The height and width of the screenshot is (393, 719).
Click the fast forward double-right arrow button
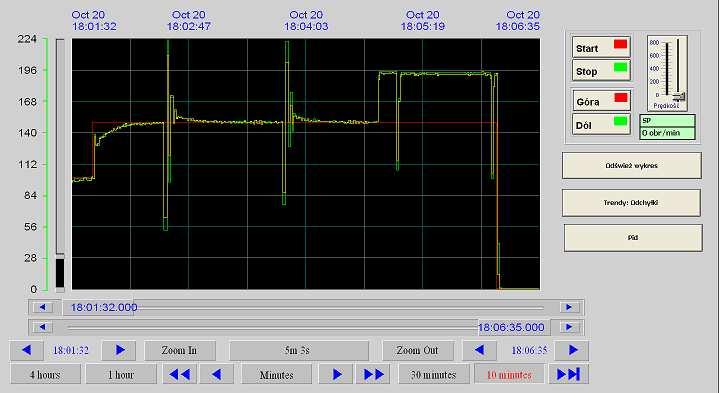pos(374,374)
